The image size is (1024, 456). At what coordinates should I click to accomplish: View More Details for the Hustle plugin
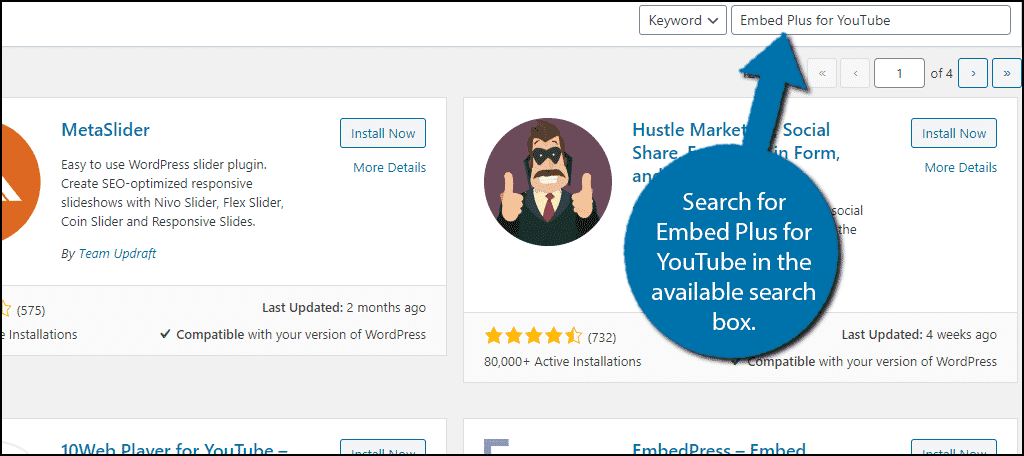961,168
